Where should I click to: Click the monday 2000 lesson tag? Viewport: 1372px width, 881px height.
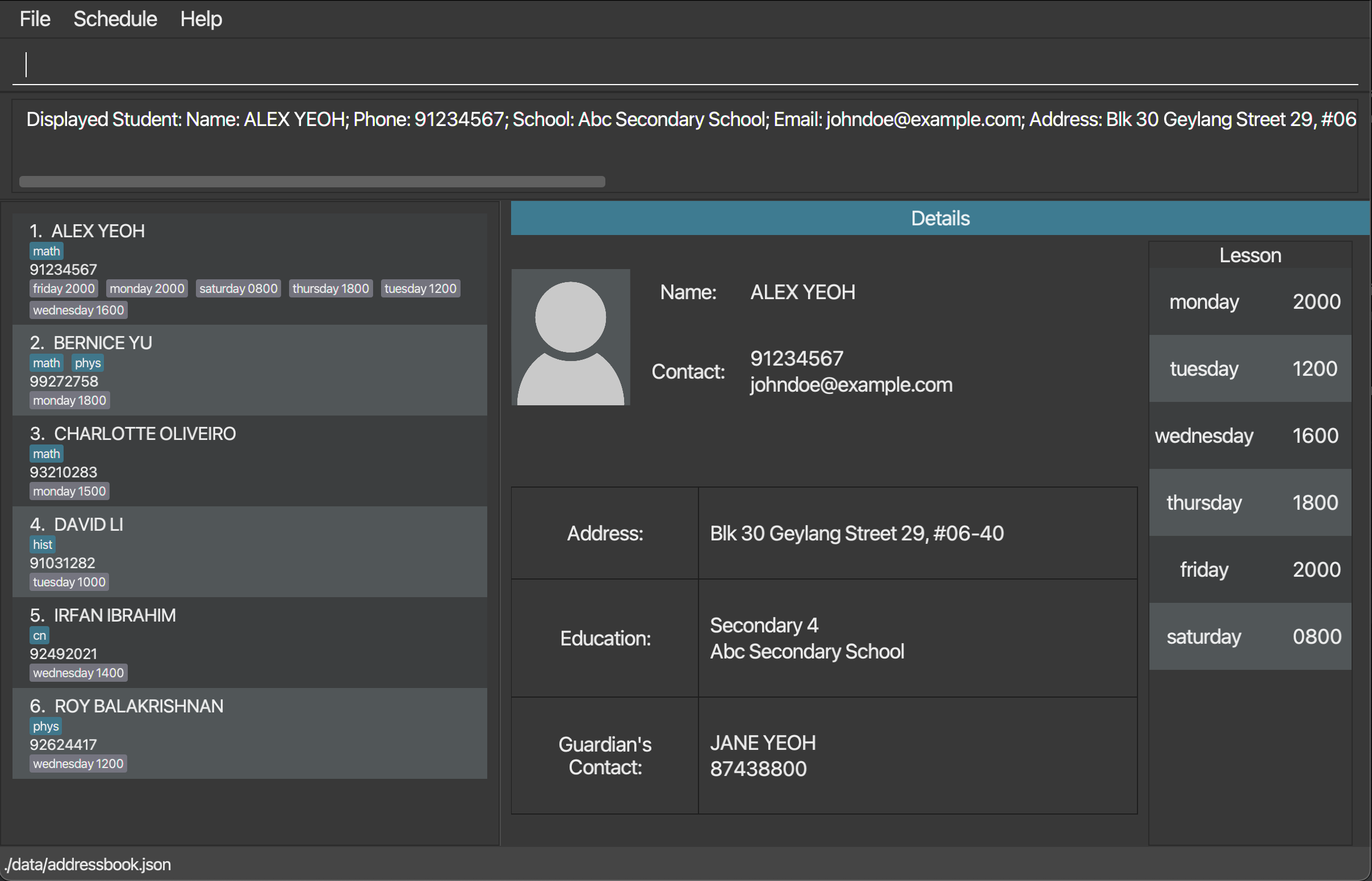147,288
